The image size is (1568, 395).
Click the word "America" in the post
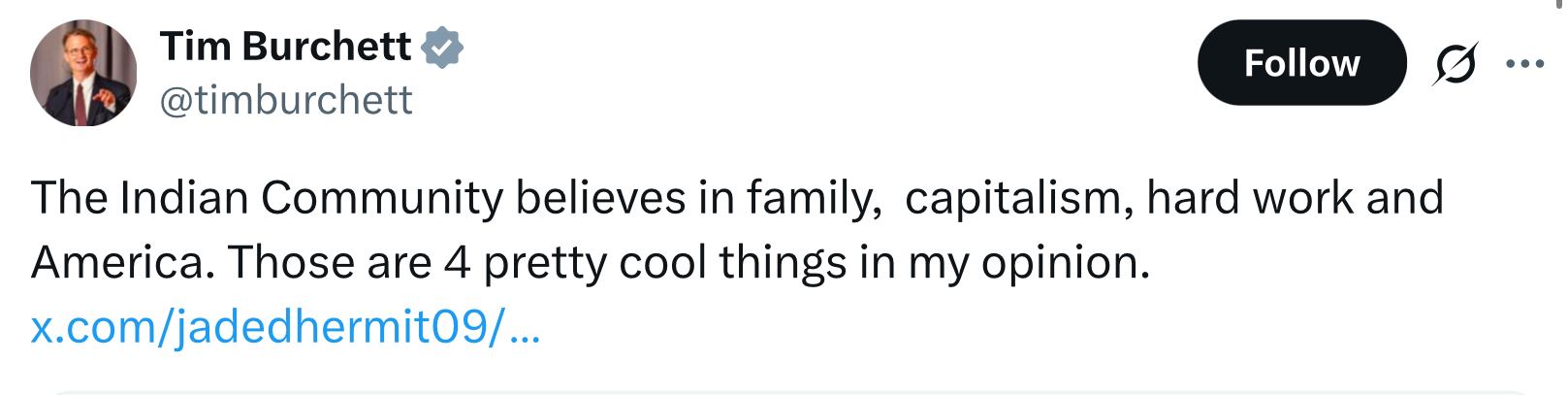[122, 263]
